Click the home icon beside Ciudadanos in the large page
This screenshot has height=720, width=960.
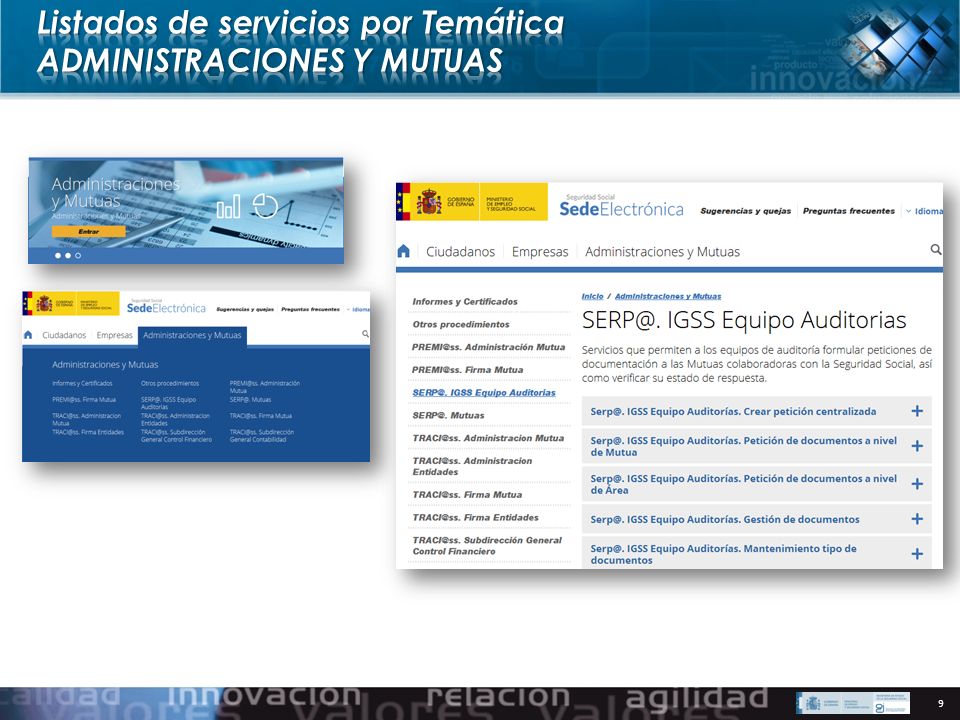pos(403,251)
